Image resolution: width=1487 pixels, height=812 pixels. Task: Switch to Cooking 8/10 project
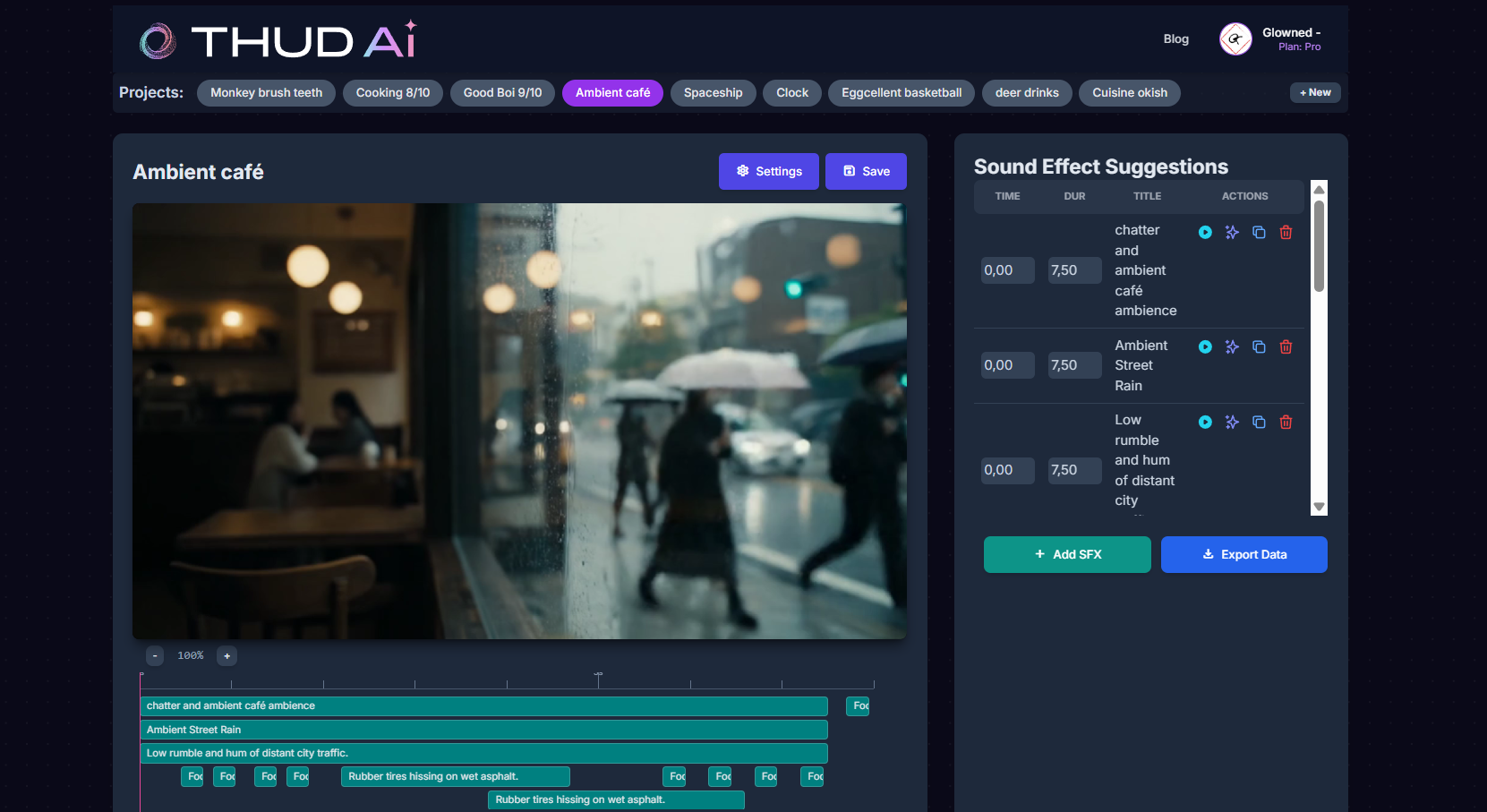[x=393, y=93]
